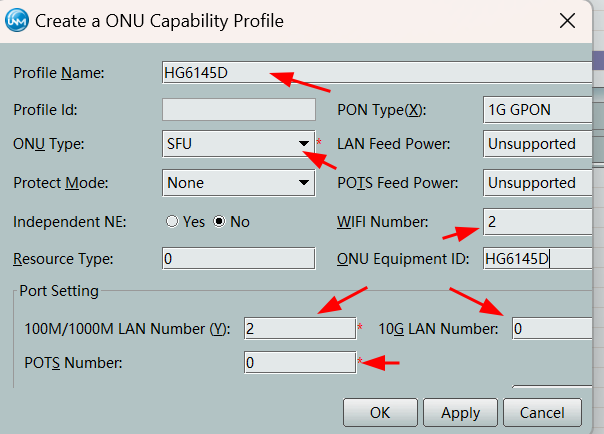Click the POTS Number field

300,362
